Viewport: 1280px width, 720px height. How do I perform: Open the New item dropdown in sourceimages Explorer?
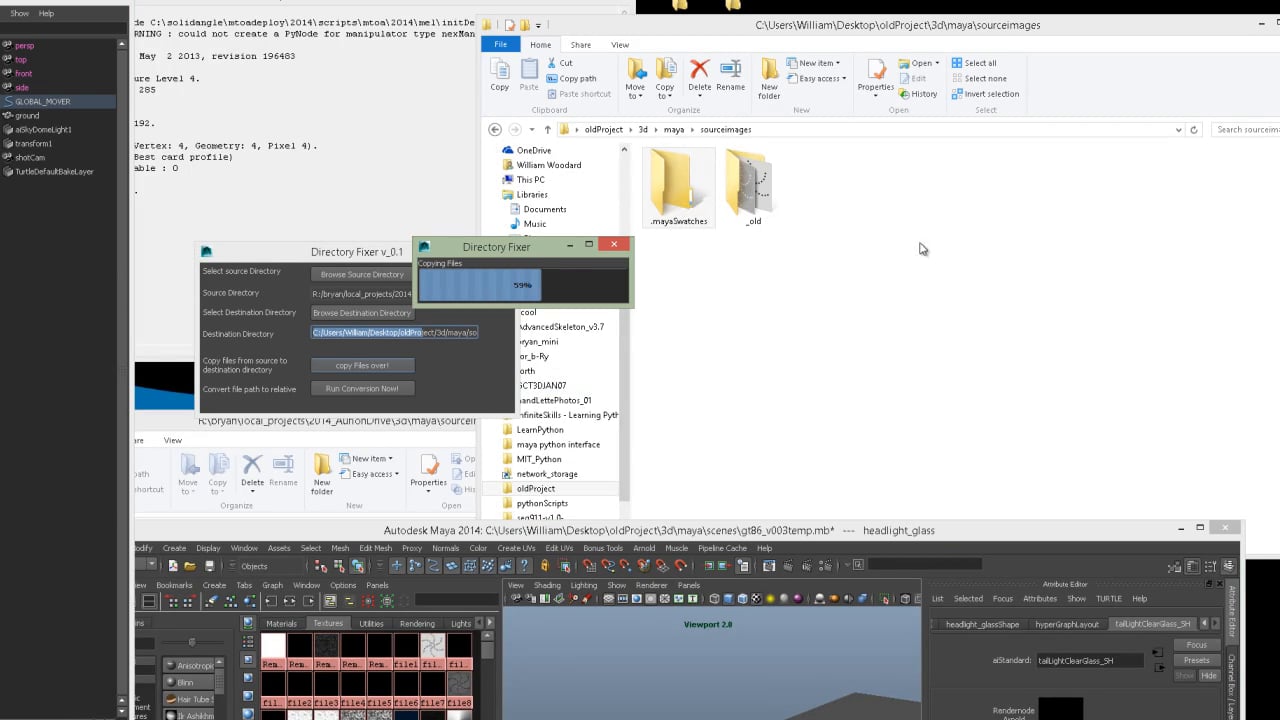pos(813,63)
